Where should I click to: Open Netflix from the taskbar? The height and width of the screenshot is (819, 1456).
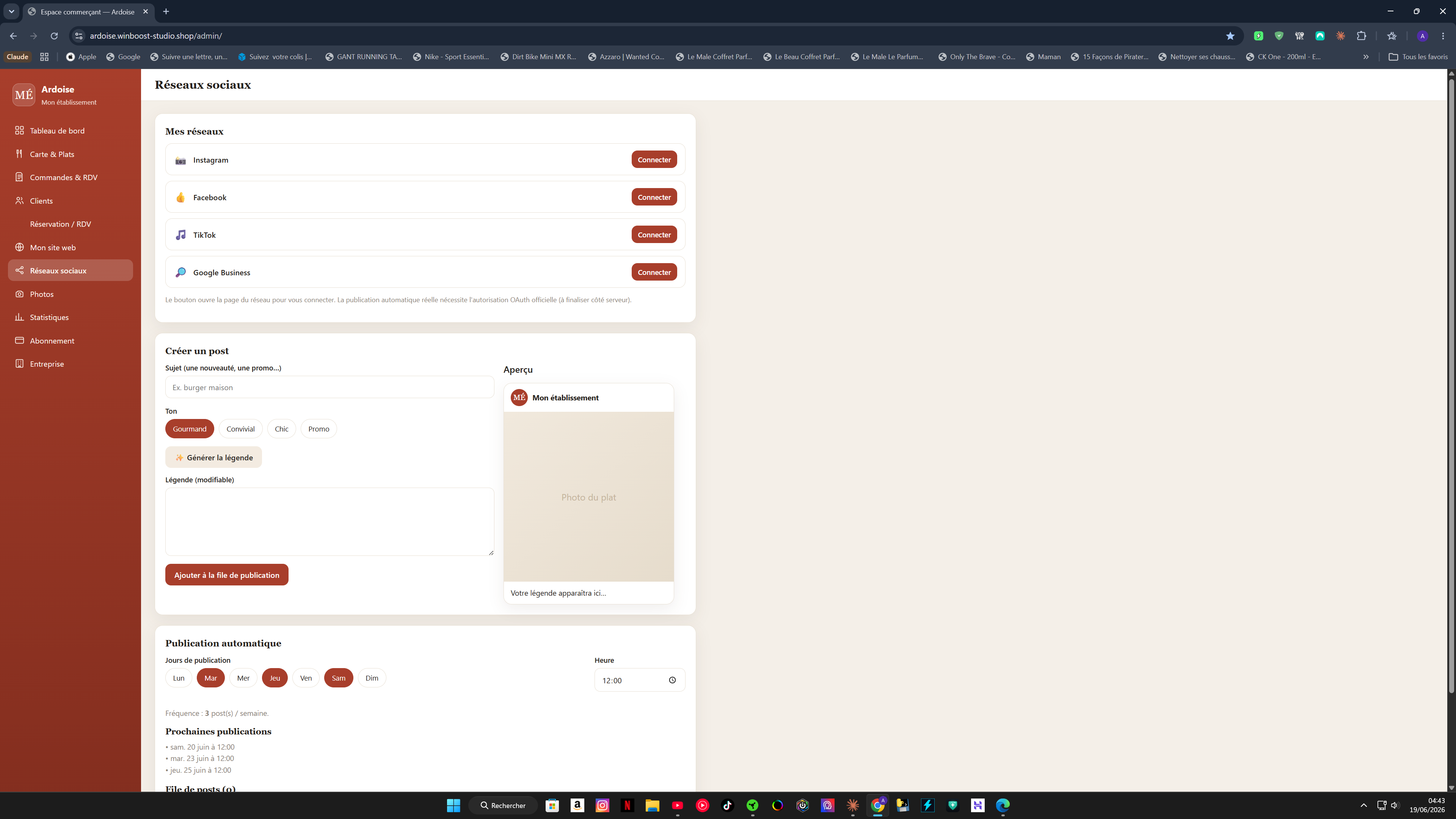628,805
